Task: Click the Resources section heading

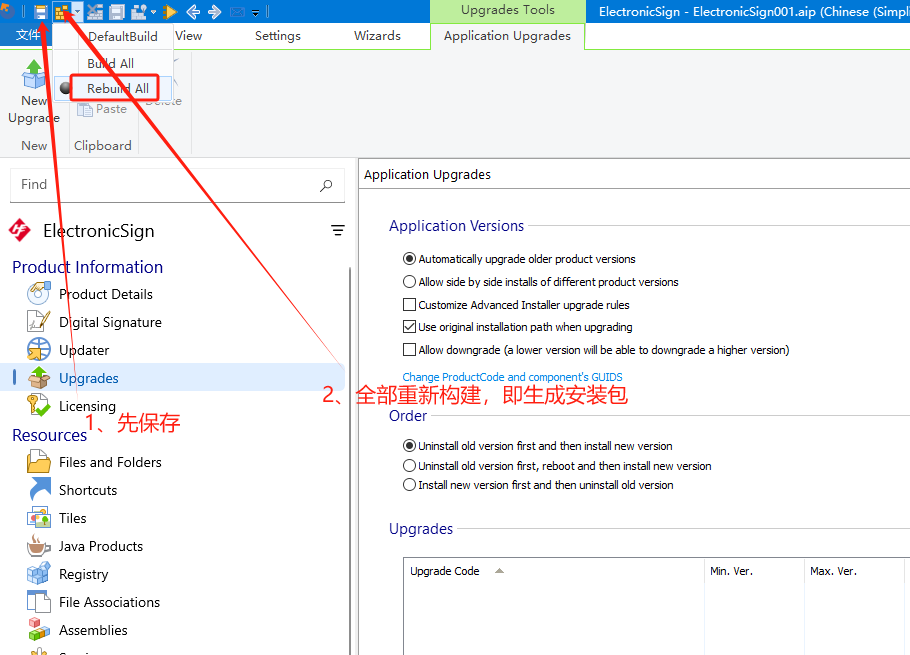Action: pyautogui.click(x=49, y=435)
